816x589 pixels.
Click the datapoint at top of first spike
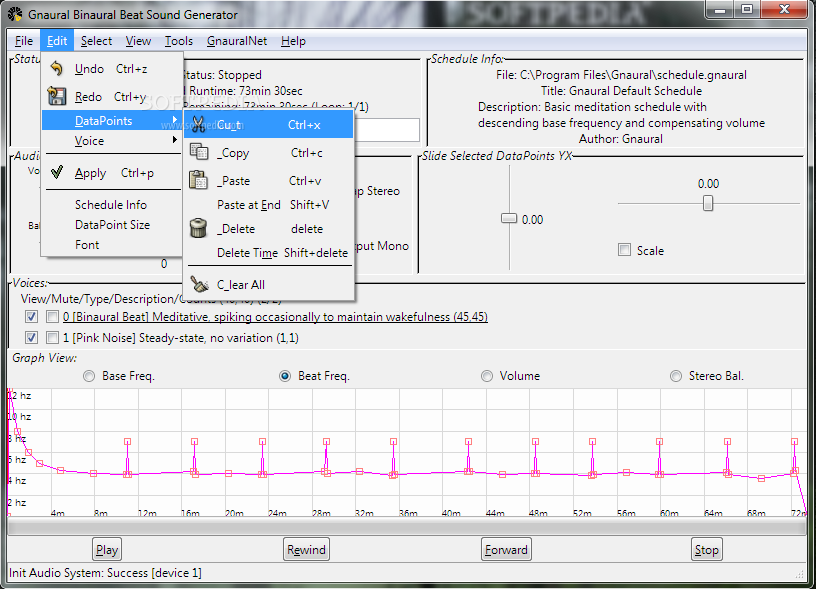click(128, 441)
